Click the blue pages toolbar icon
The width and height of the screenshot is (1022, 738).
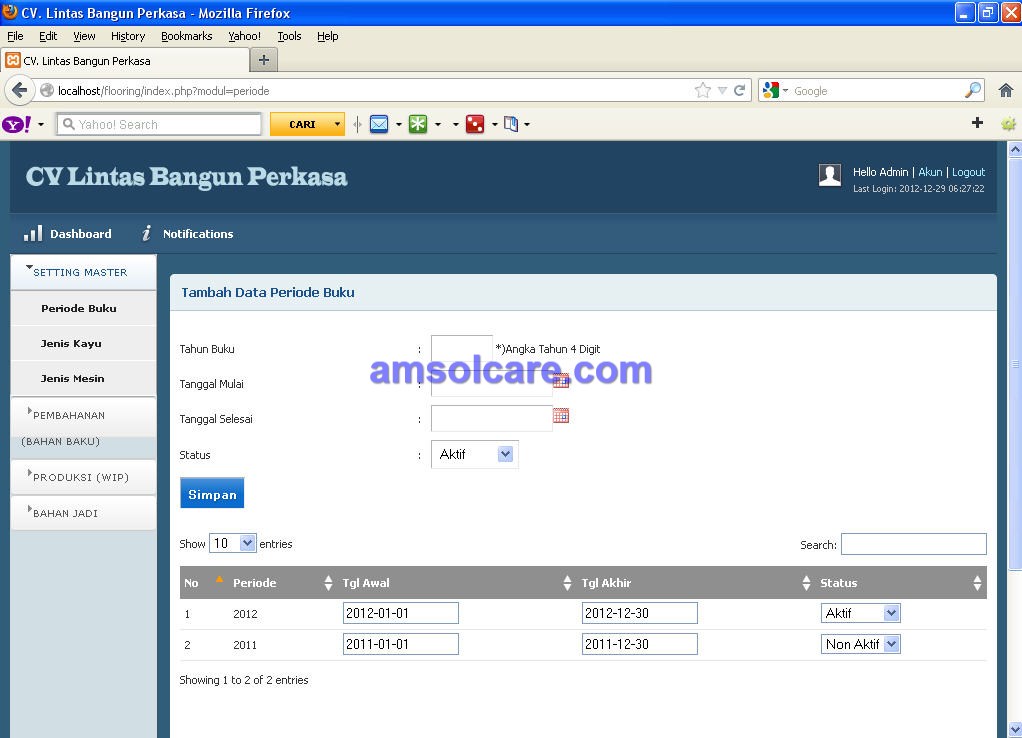click(x=511, y=124)
